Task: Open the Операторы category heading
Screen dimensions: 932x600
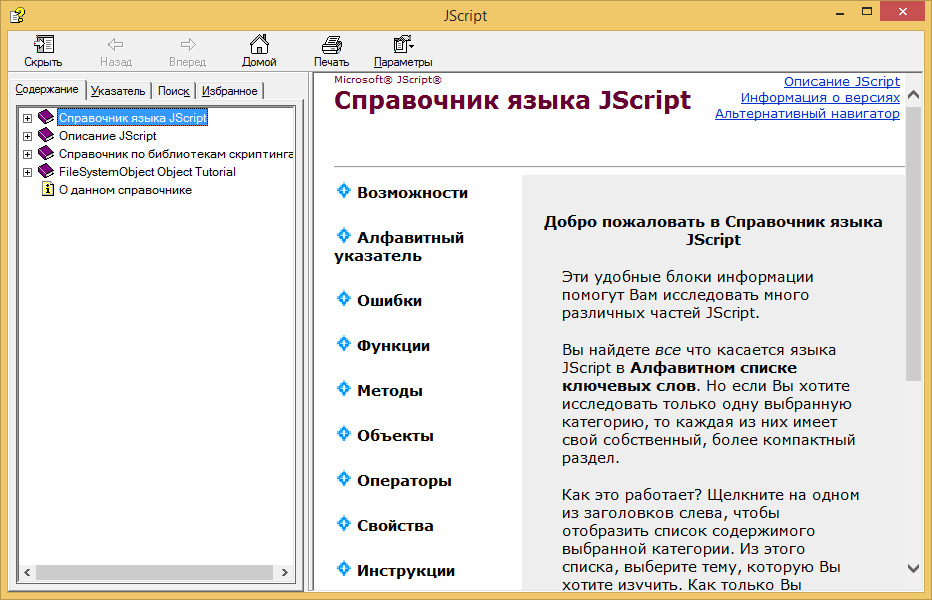Action: pyautogui.click(x=404, y=481)
